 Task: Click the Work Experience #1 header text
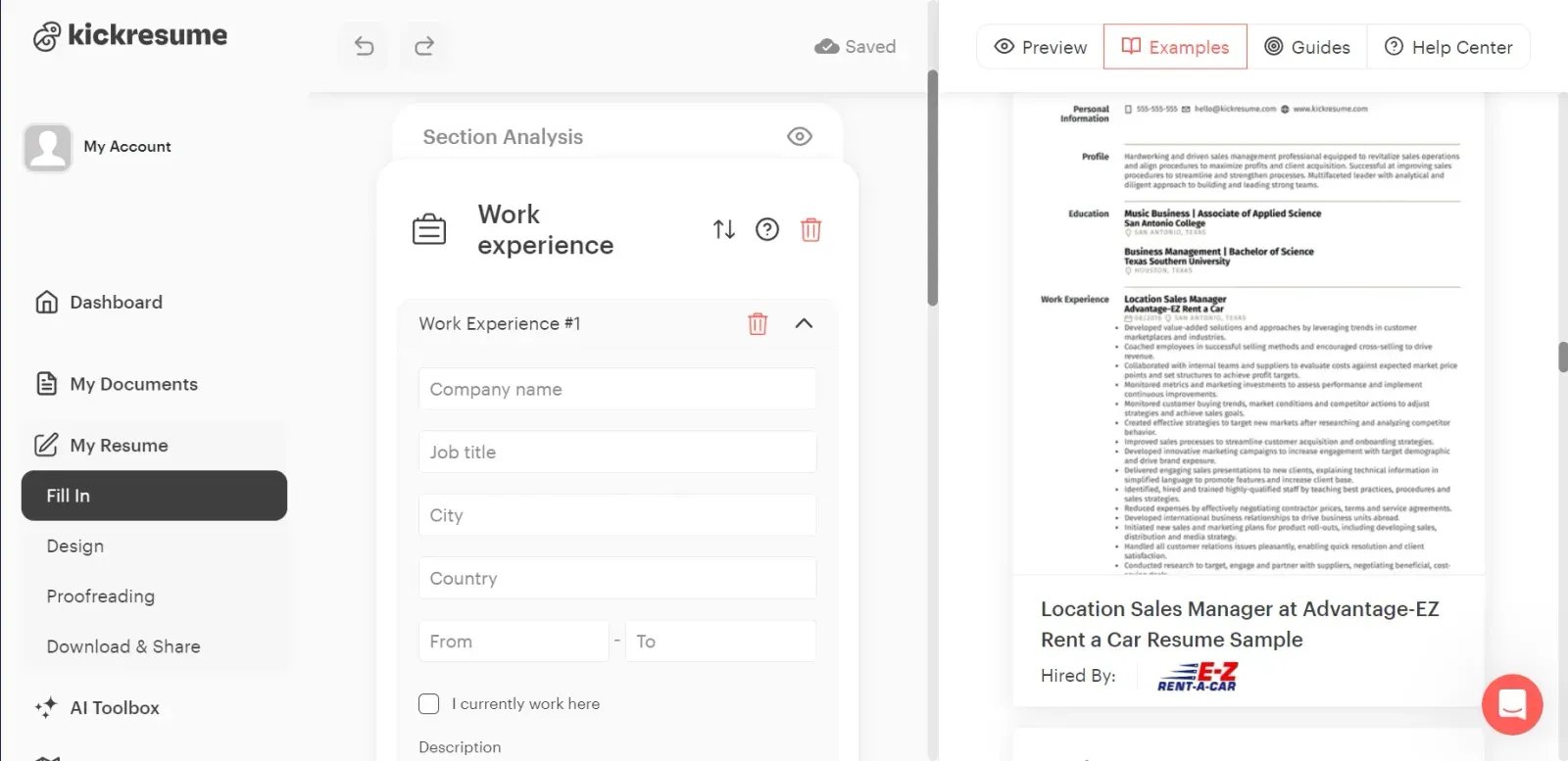(499, 323)
